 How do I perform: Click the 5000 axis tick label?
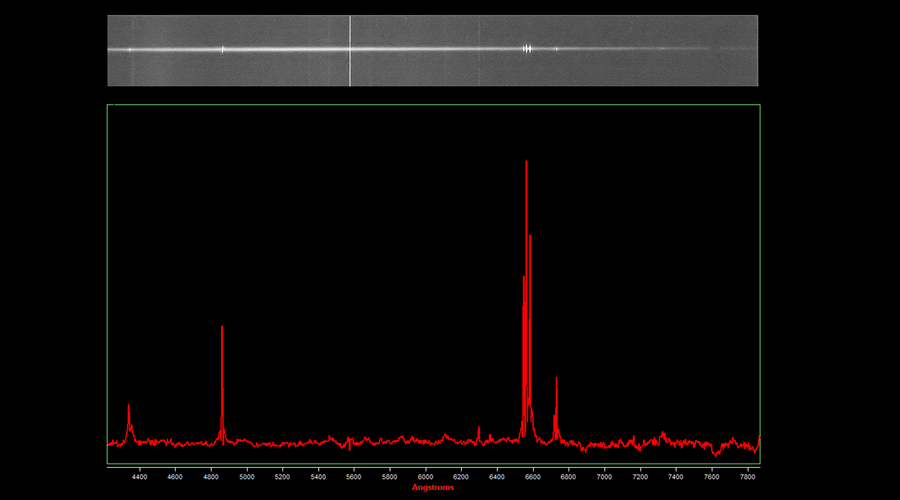click(247, 477)
